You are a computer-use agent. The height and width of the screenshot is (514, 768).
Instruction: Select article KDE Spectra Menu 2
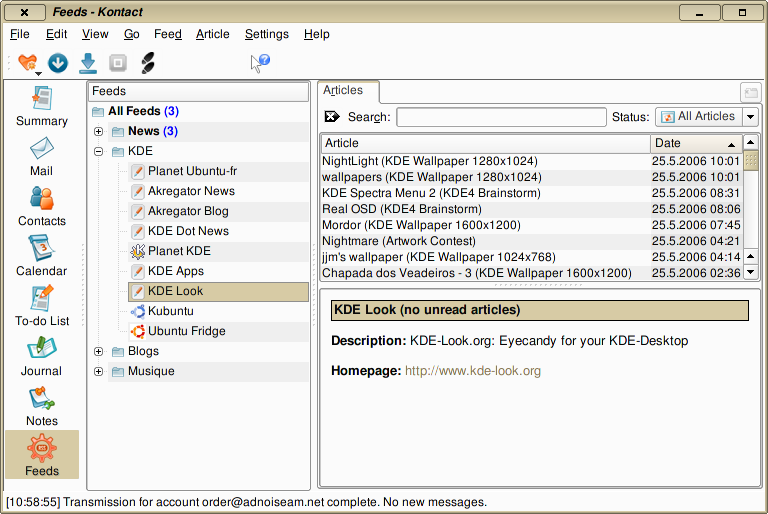pyautogui.click(x=531, y=193)
